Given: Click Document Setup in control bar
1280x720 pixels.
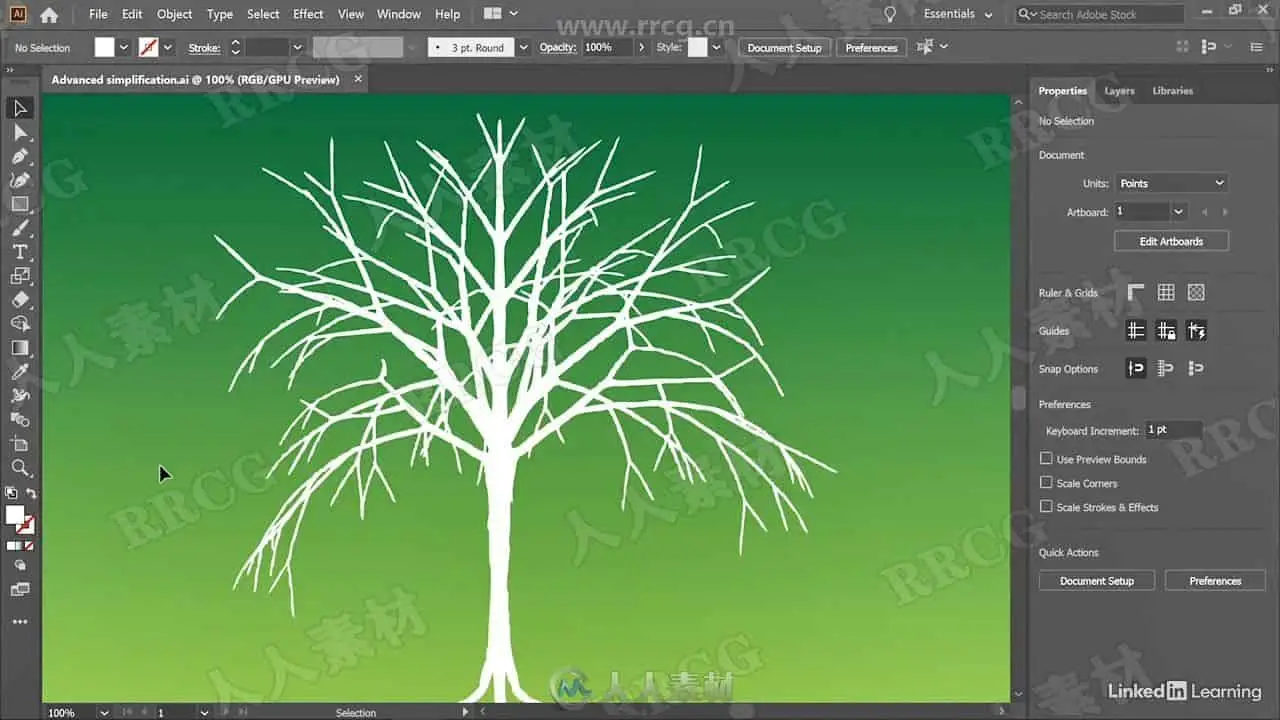Looking at the screenshot, I should coord(784,48).
